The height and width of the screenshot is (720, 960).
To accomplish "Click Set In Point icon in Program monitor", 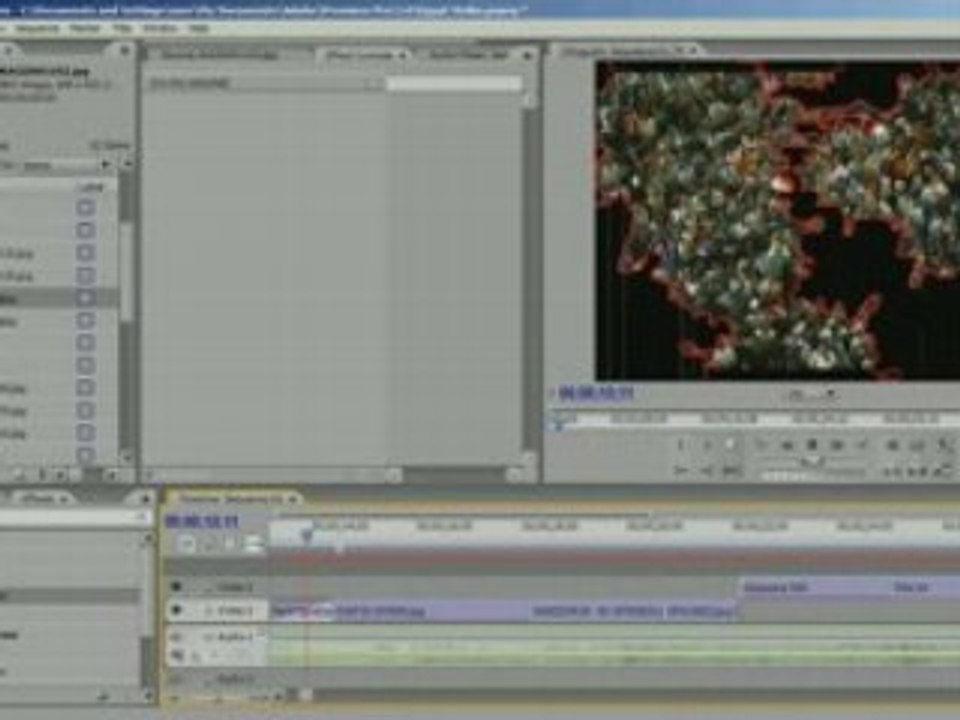I will tap(681, 444).
